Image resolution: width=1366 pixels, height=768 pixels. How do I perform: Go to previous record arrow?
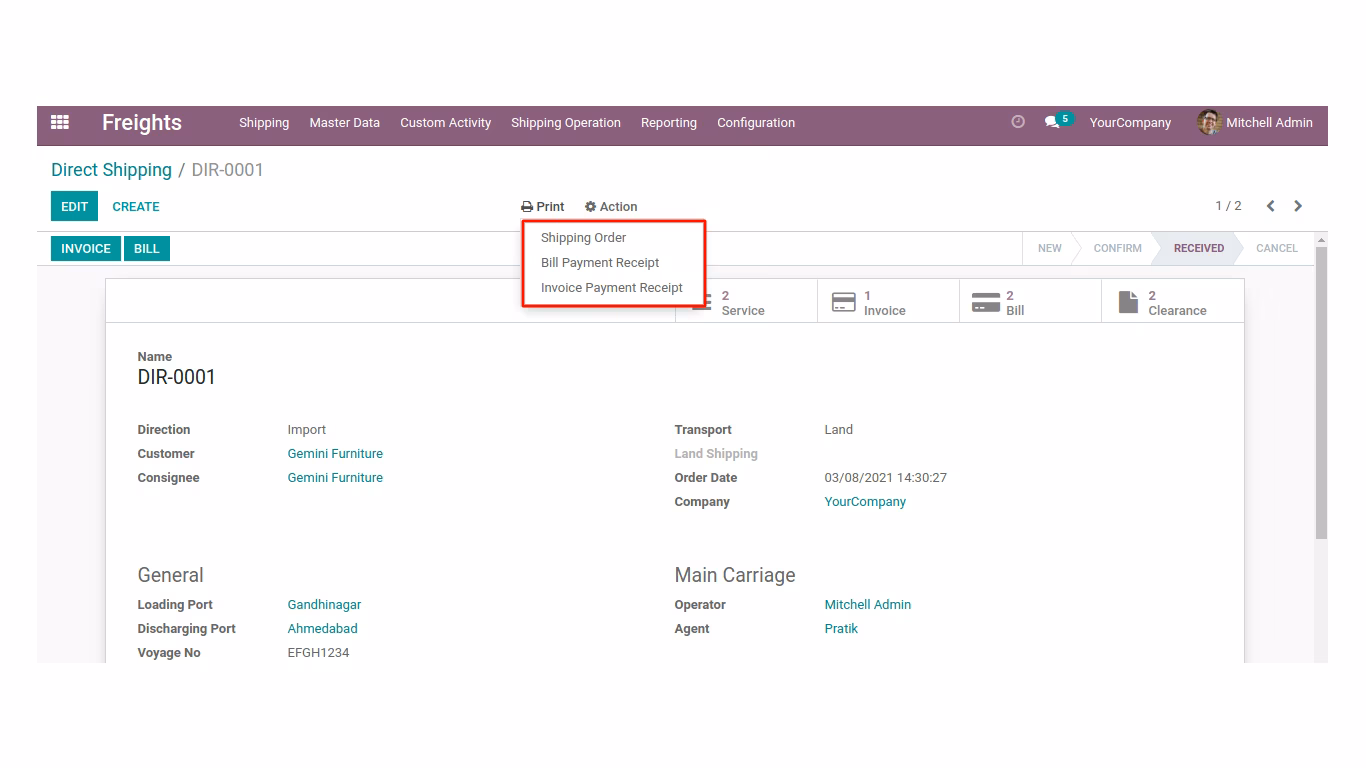pyautogui.click(x=1270, y=206)
